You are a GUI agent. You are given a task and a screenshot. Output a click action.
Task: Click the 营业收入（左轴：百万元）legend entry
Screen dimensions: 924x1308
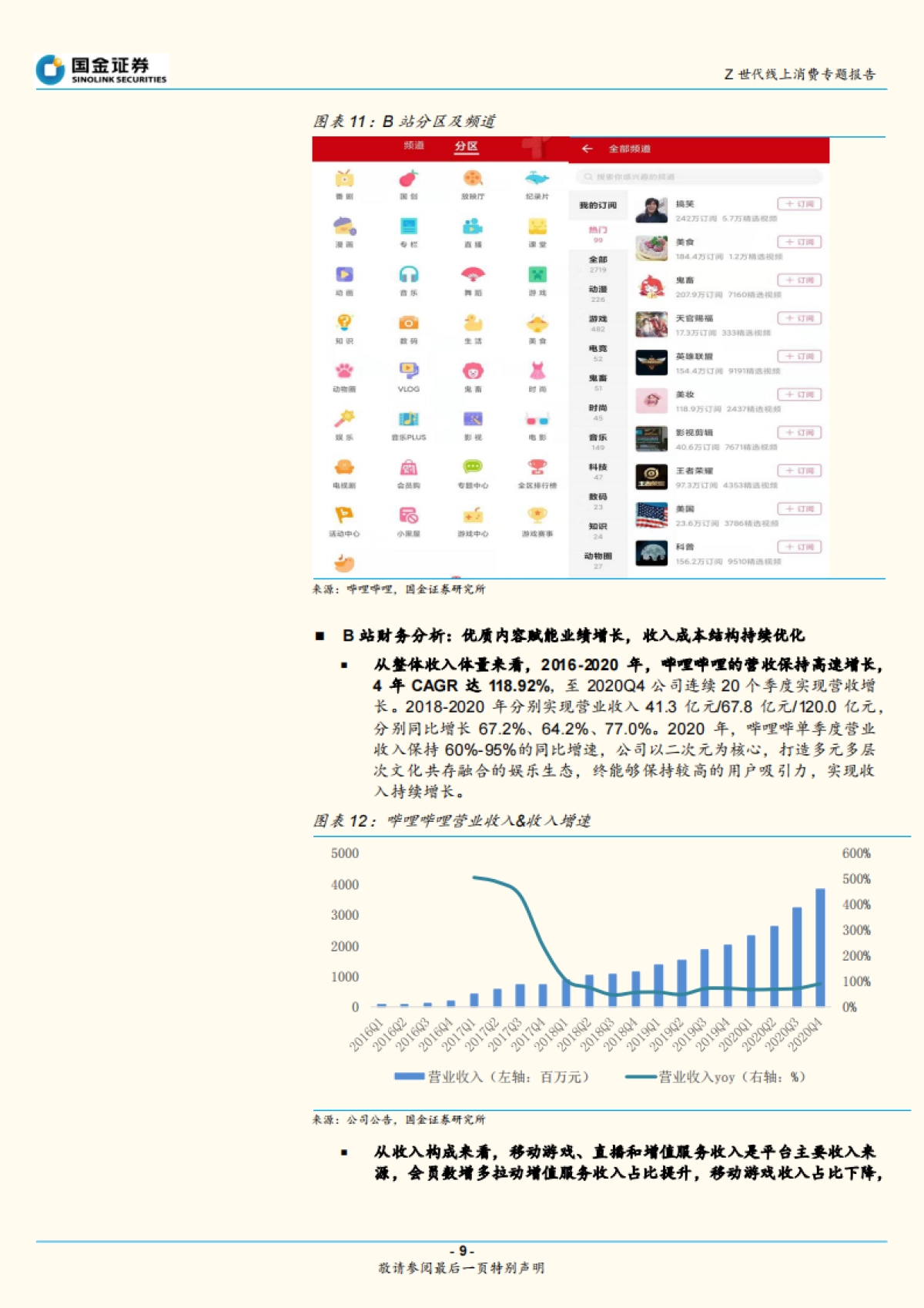(x=491, y=1077)
